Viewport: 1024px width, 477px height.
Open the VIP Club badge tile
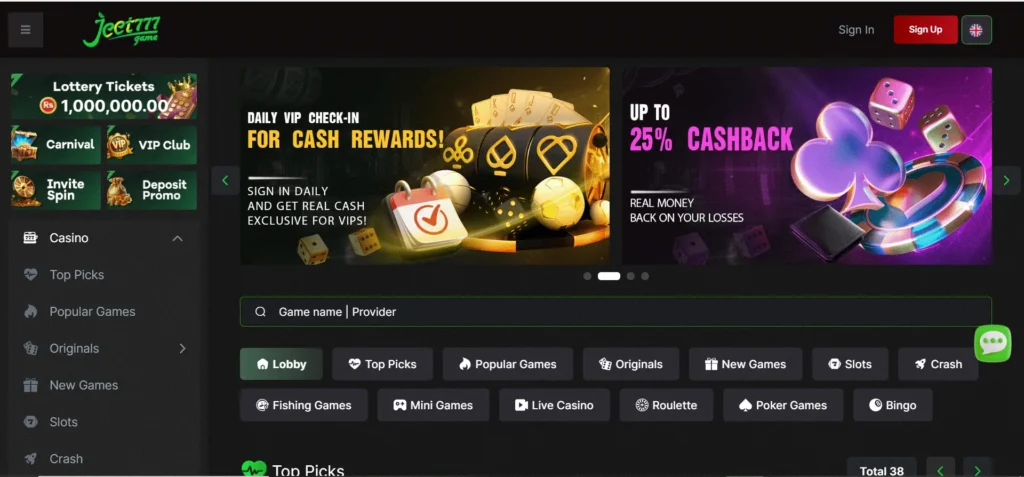coord(152,144)
